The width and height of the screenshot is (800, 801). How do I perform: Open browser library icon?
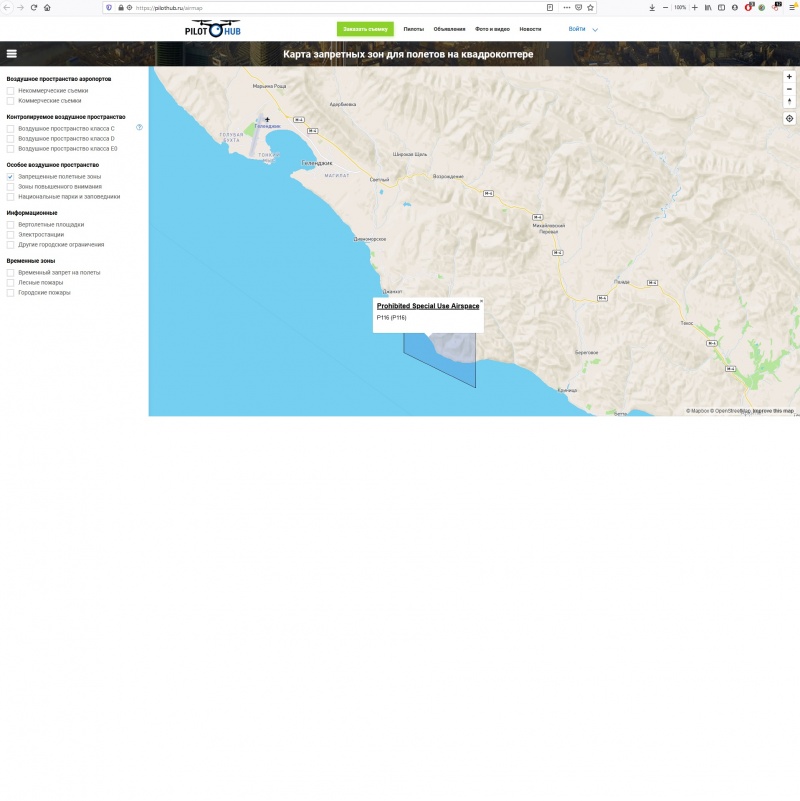click(x=708, y=8)
